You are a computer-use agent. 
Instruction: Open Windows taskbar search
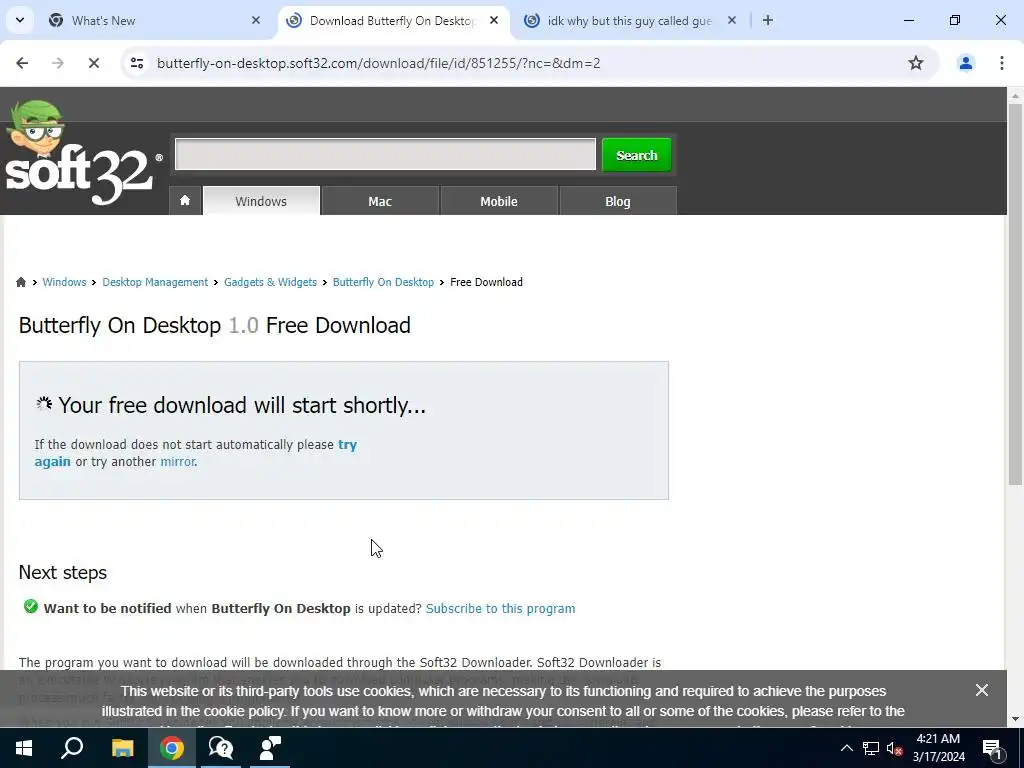tap(72, 748)
